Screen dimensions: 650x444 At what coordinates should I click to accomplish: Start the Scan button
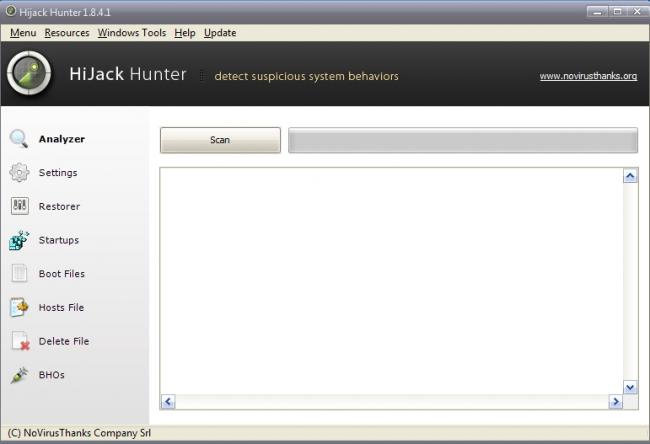220,140
